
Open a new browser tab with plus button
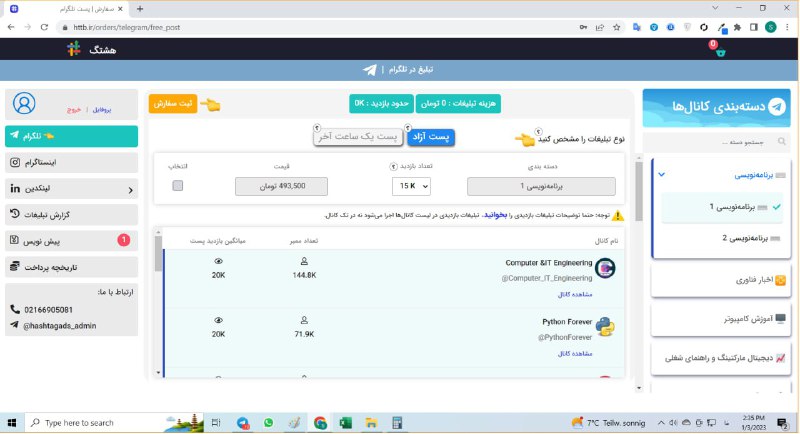(x=140, y=9)
